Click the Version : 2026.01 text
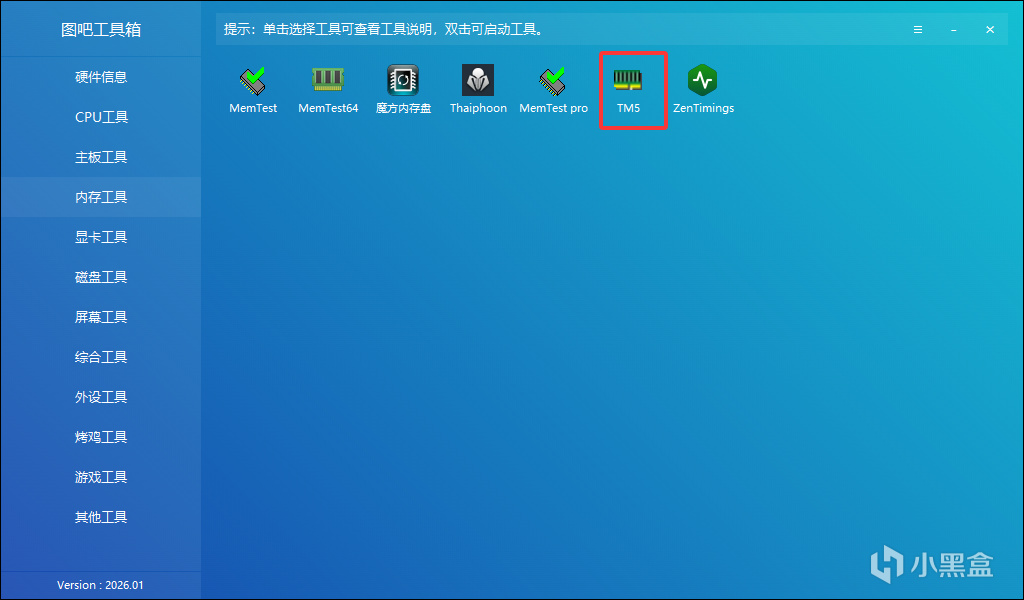Image resolution: width=1024 pixels, height=600 pixels. (x=100, y=585)
